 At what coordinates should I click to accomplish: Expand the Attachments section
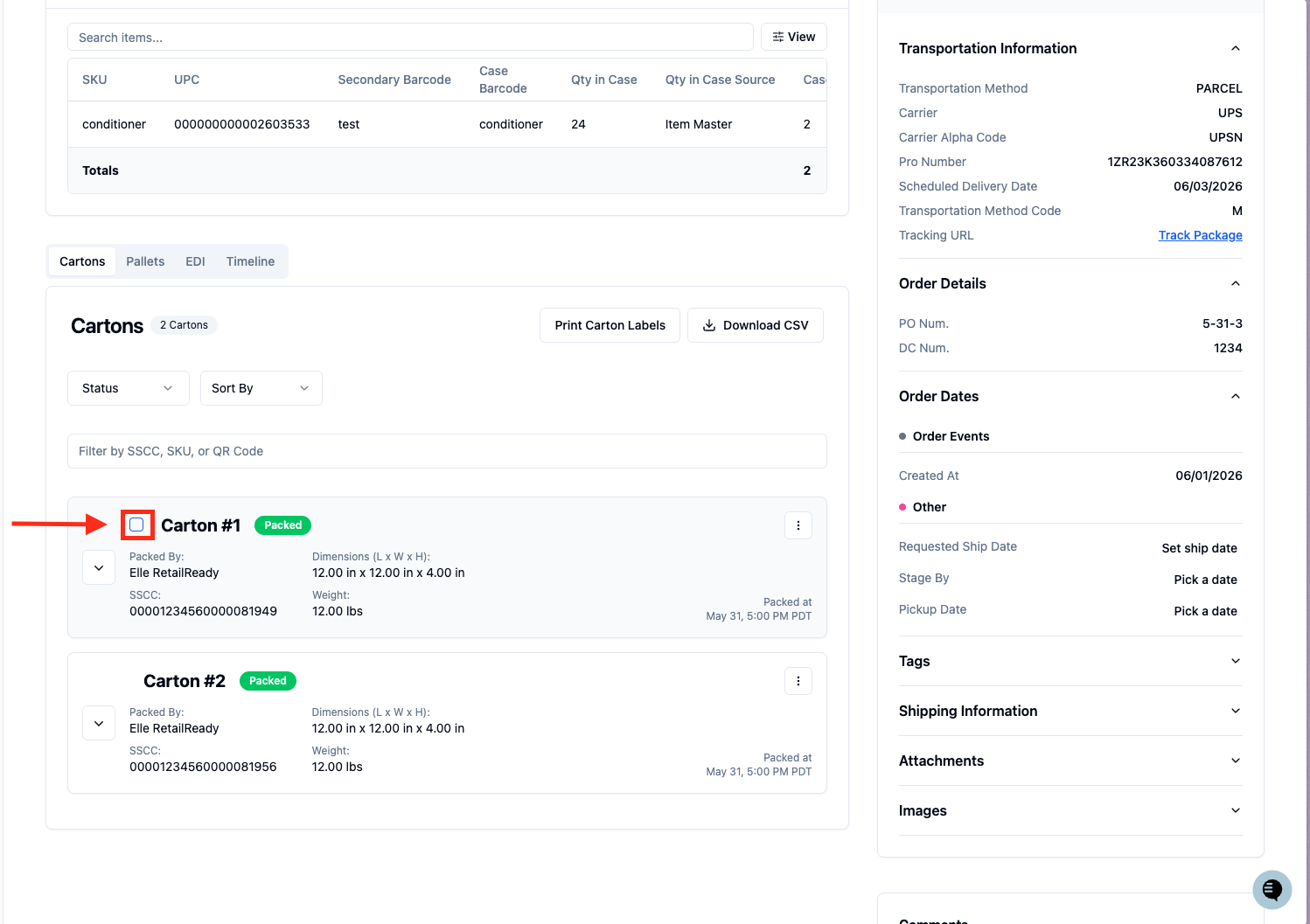[x=1070, y=761]
